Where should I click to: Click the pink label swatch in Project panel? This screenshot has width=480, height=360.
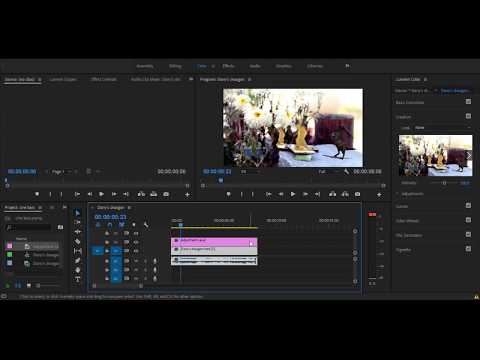click(x=9, y=246)
